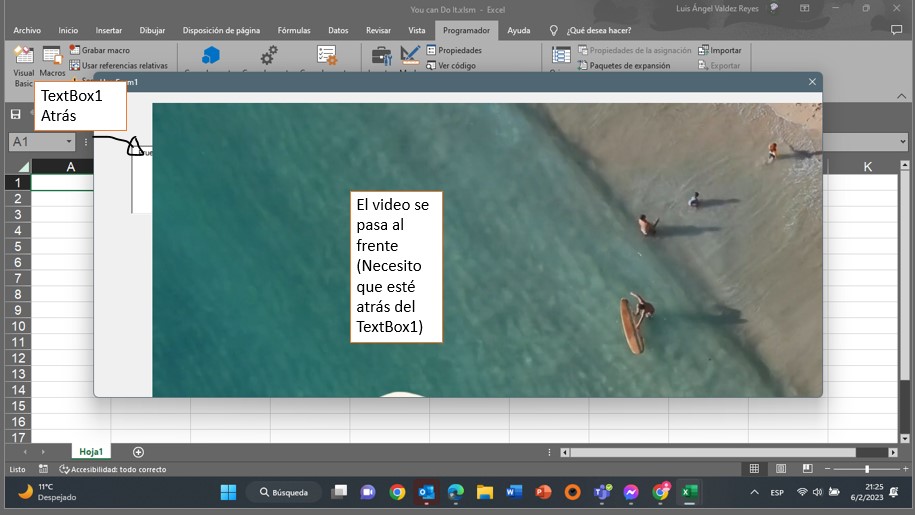Select column K header
Viewport: 915px width, 515px height.
867,167
